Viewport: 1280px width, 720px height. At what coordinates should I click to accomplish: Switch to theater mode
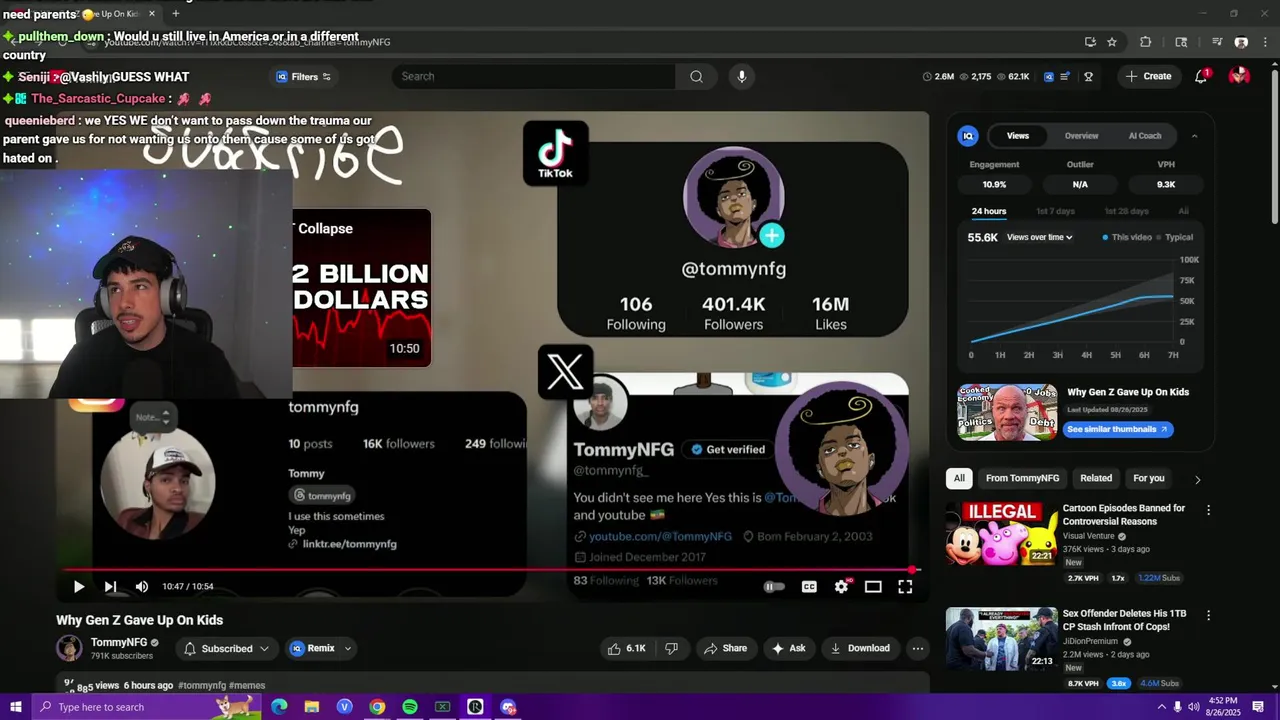coord(873,587)
